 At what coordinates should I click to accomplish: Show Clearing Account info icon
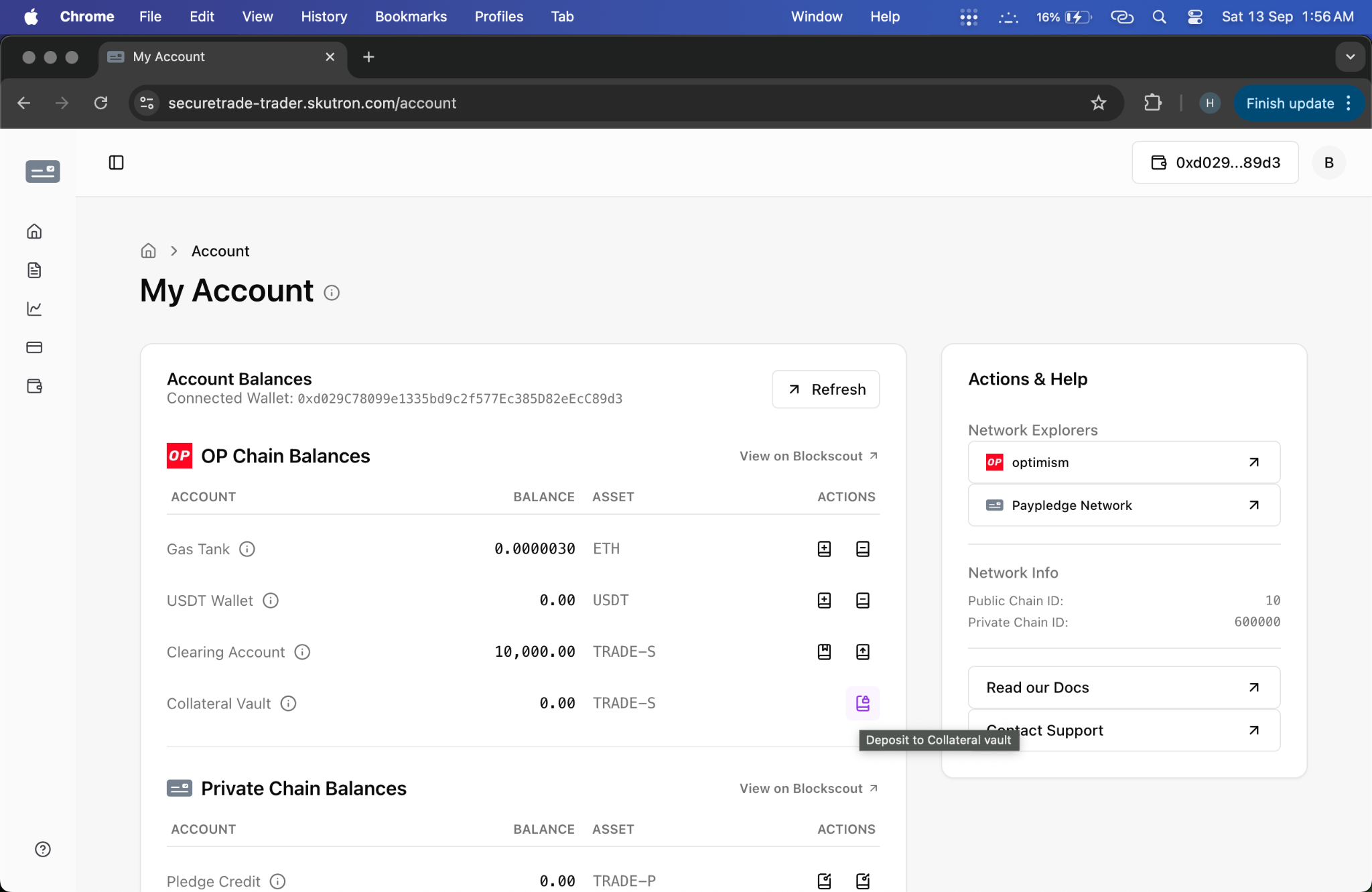302,652
